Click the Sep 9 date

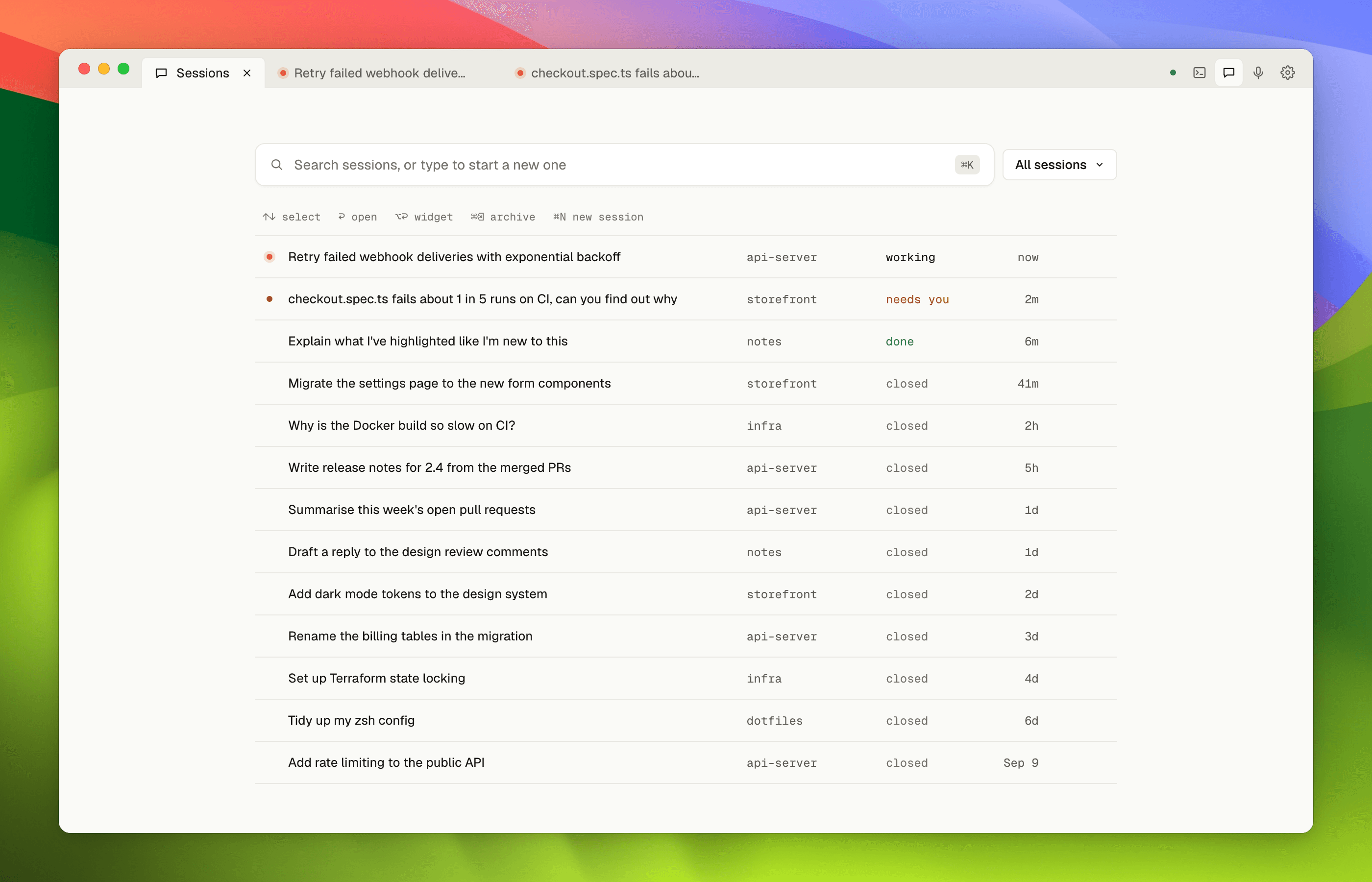1020,763
